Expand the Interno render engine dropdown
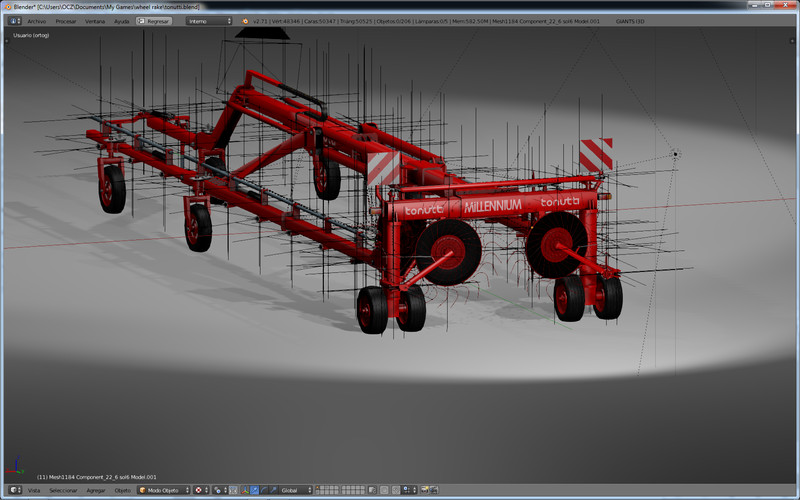Viewport: 800px width, 500px height. [209, 20]
